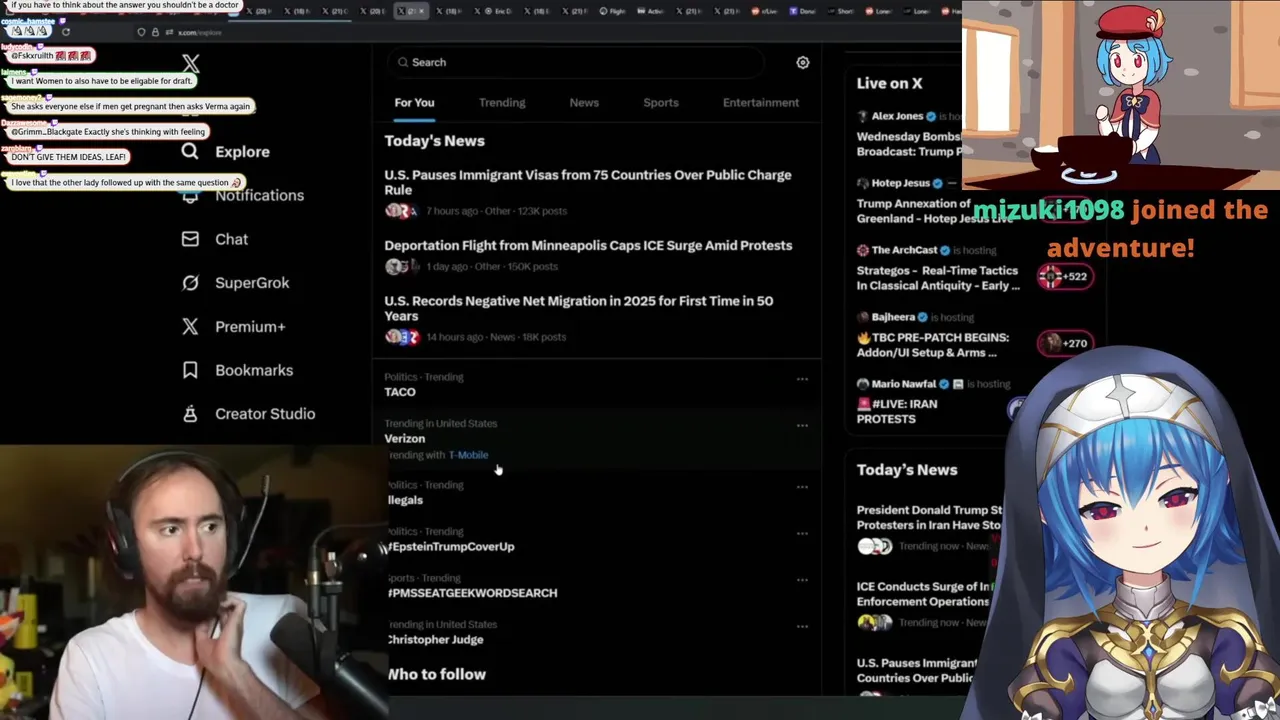
Task: Open the Chat envelope icon
Action: (190, 239)
